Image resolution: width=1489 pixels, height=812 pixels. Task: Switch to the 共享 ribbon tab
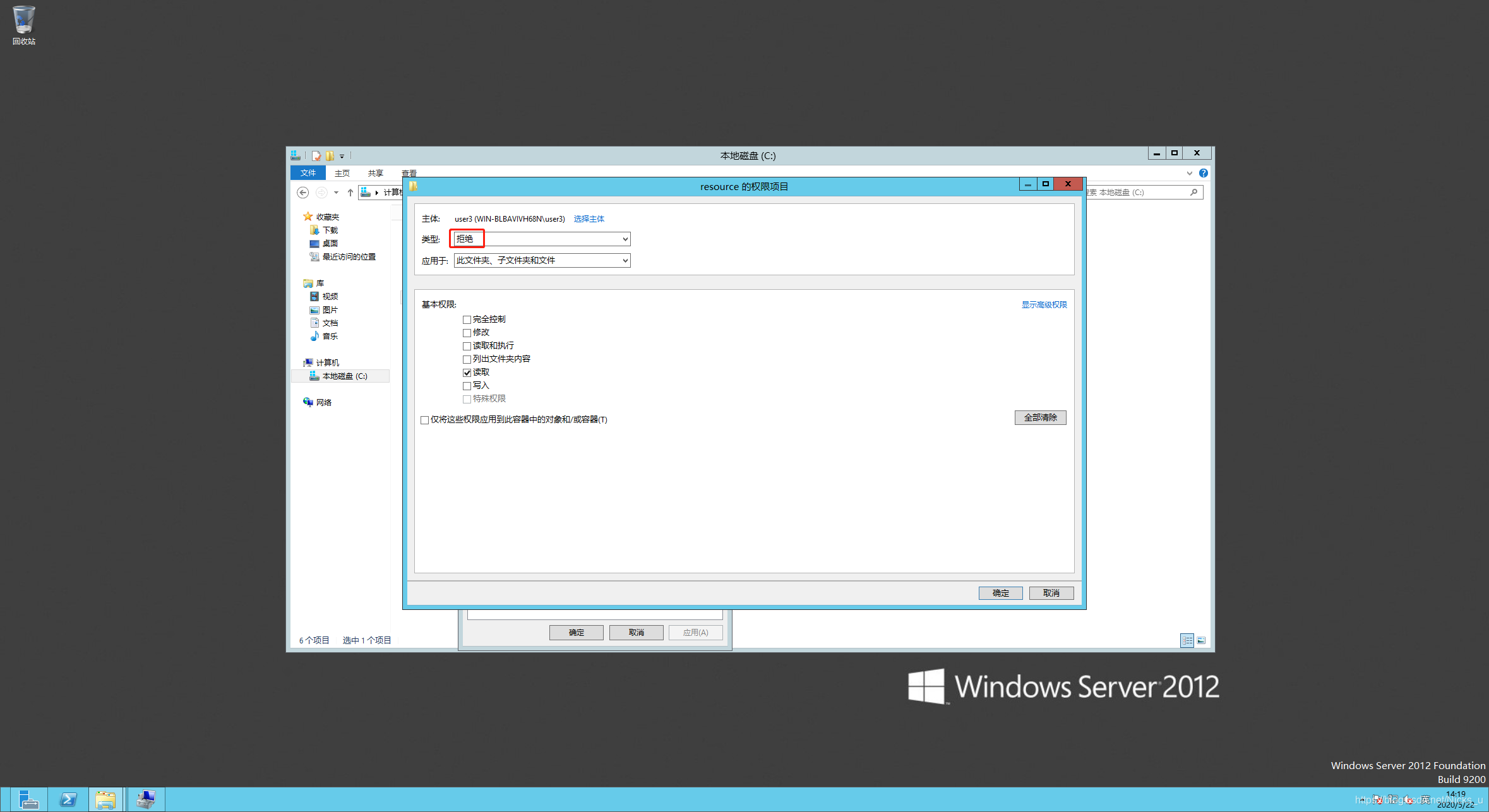tap(375, 173)
